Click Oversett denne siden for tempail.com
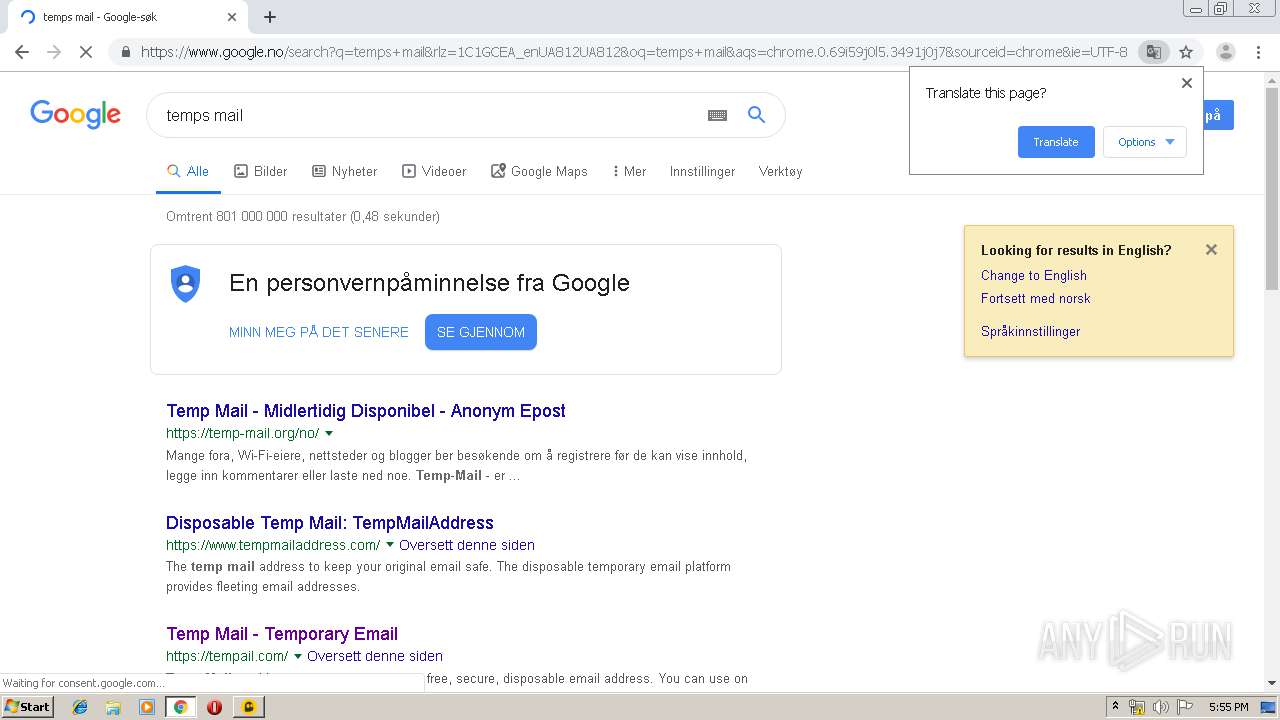 [375, 656]
